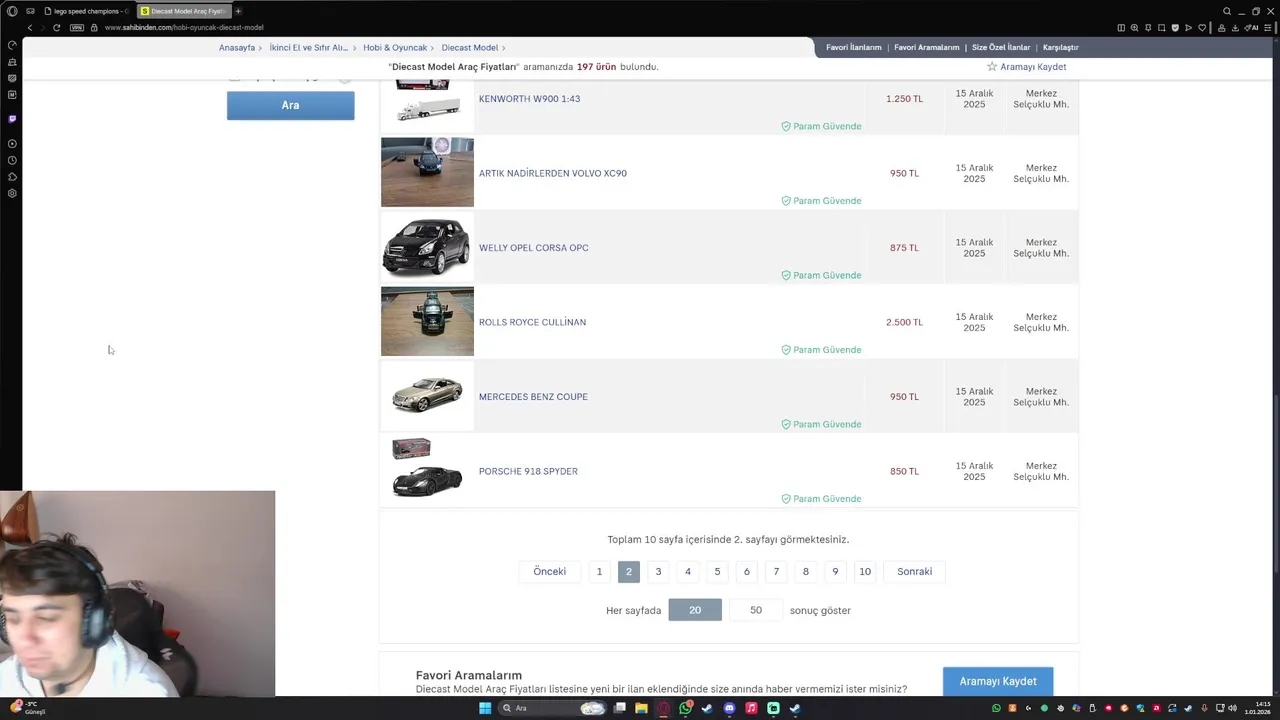Go to the Sonraki page

pos(914,571)
